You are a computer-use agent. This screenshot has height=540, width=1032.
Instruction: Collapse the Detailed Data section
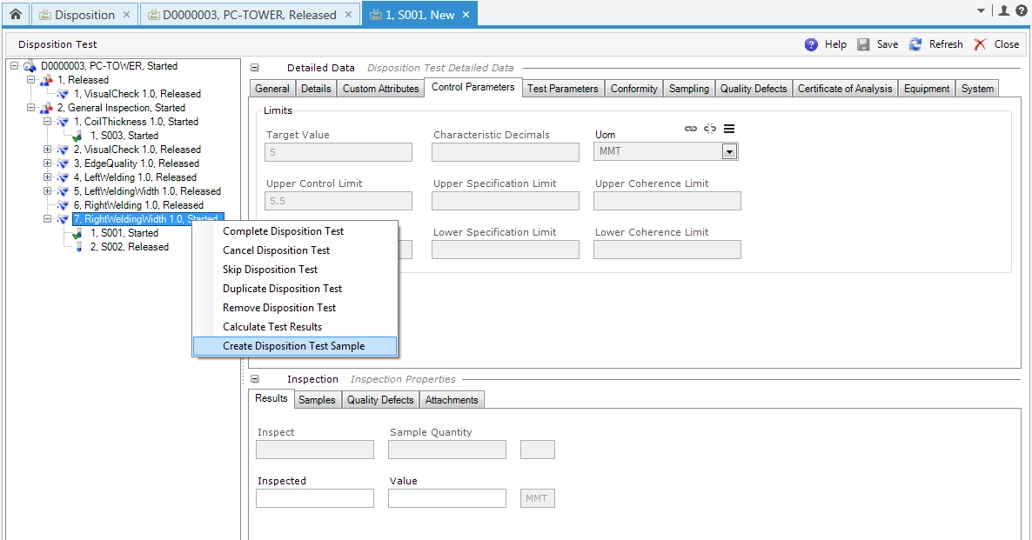(255, 68)
